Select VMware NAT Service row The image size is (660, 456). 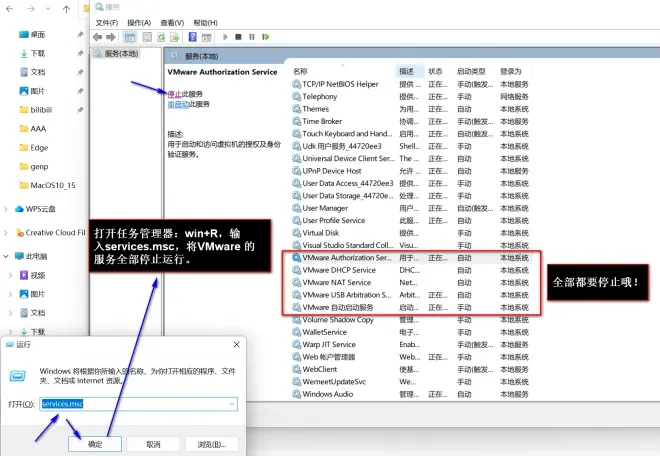(x=410, y=283)
